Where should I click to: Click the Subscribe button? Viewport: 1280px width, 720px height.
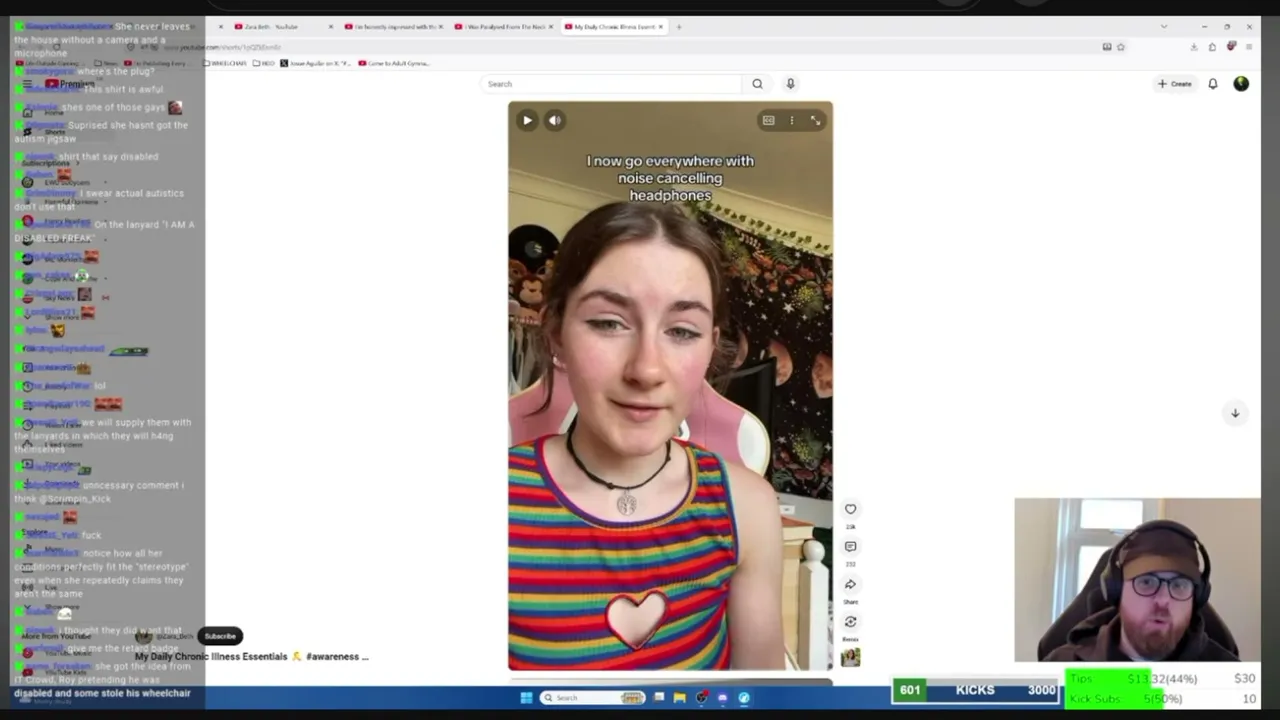tap(220, 636)
